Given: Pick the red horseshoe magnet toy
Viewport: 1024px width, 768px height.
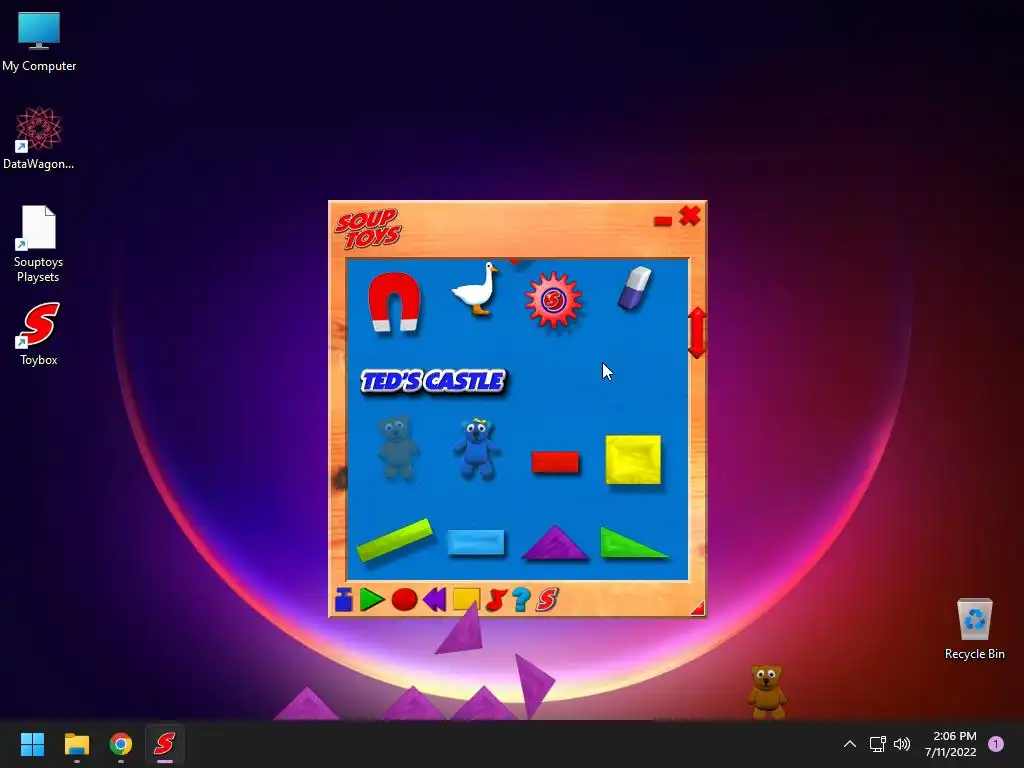Looking at the screenshot, I should [x=393, y=302].
